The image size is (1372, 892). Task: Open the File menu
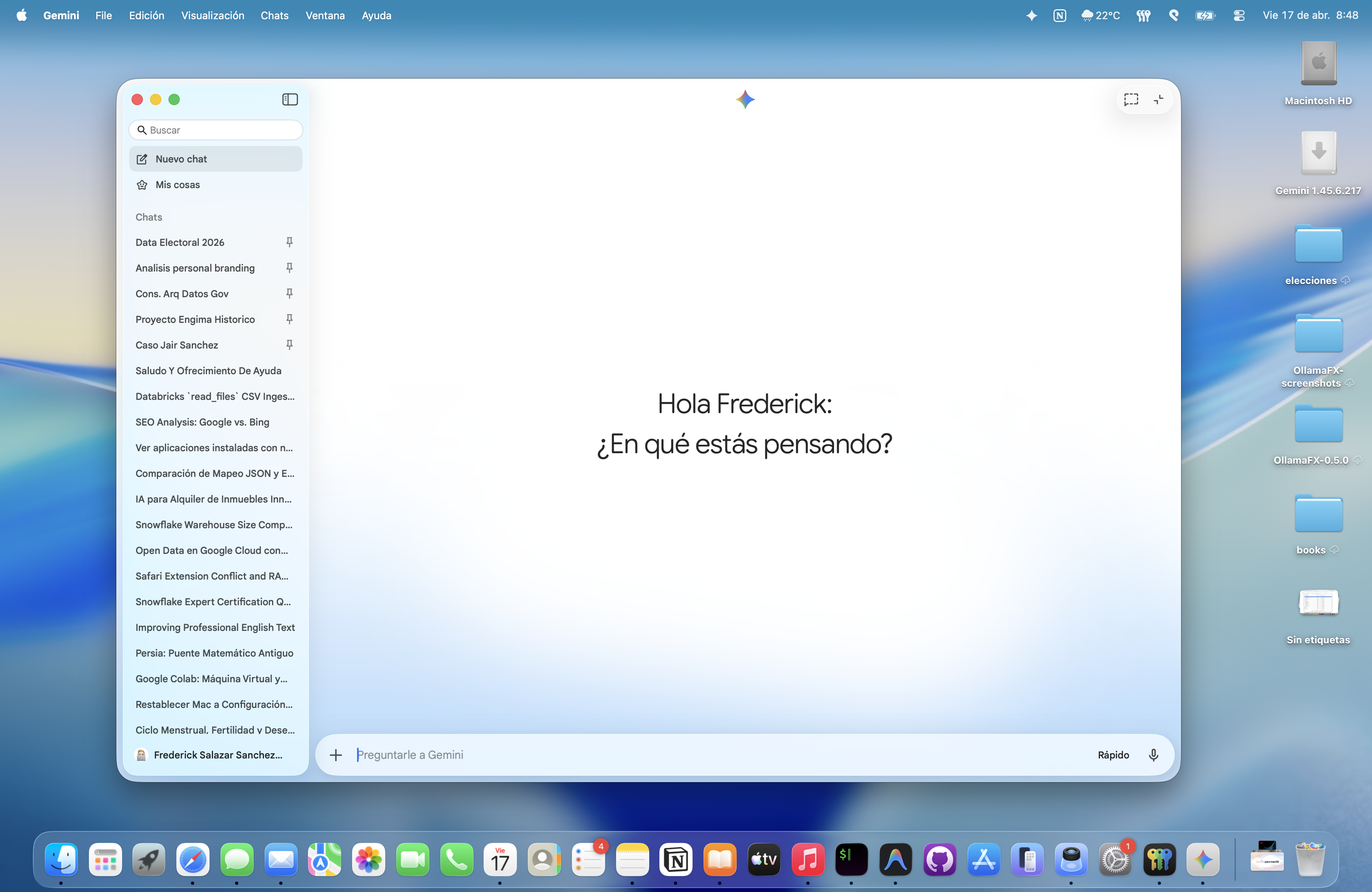point(103,16)
